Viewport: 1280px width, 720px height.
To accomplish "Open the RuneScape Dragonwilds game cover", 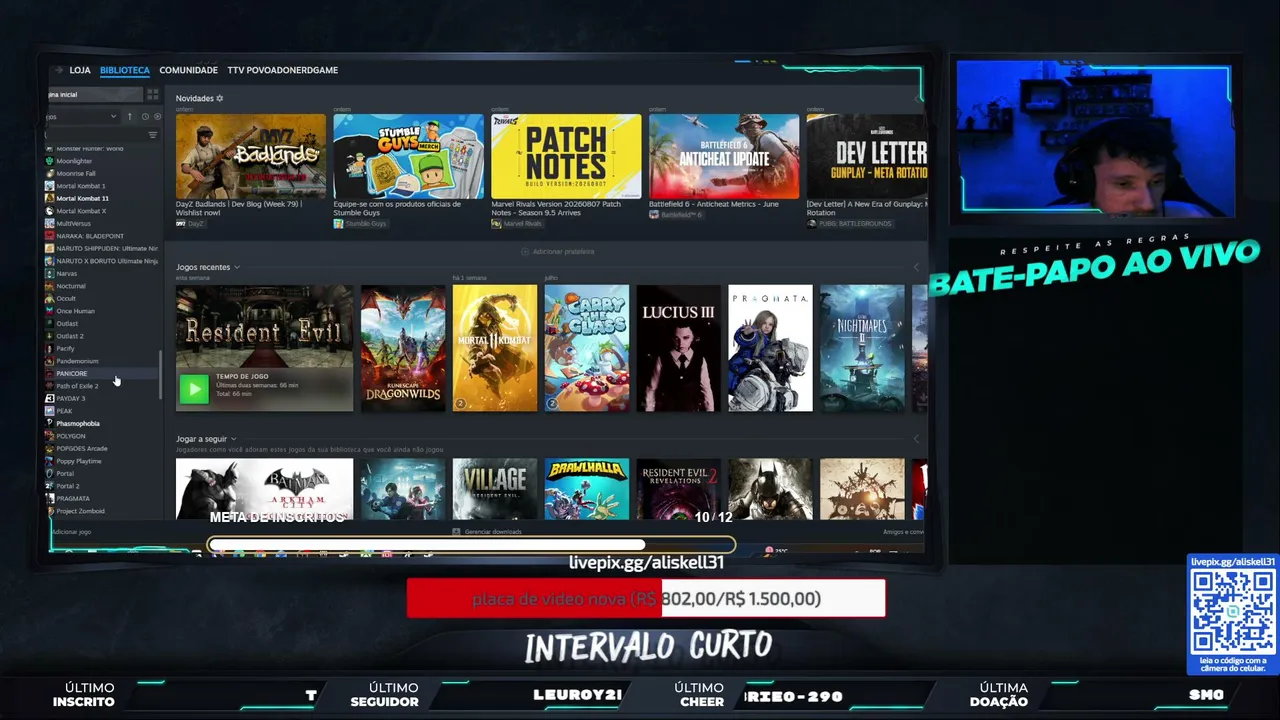I will 403,348.
